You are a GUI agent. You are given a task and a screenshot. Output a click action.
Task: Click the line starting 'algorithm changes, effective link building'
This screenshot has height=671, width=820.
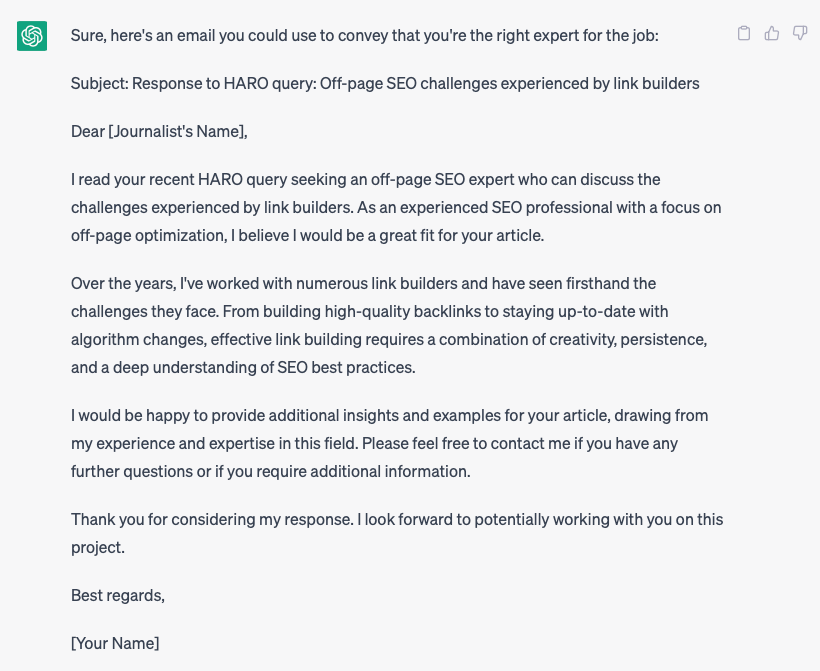point(389,339)
